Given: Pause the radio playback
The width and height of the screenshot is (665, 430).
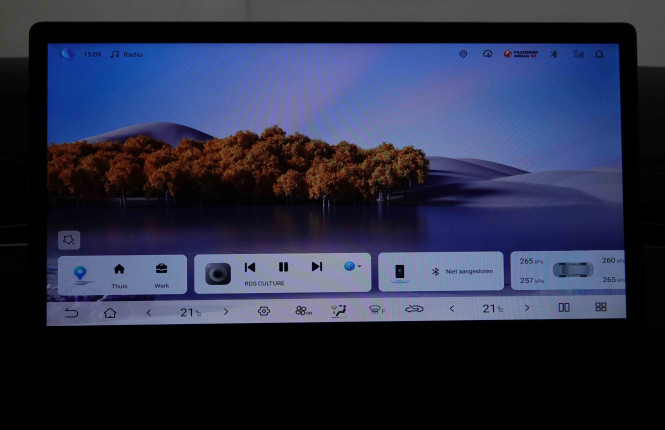Looking at the screenshot, I should point(283,267).
